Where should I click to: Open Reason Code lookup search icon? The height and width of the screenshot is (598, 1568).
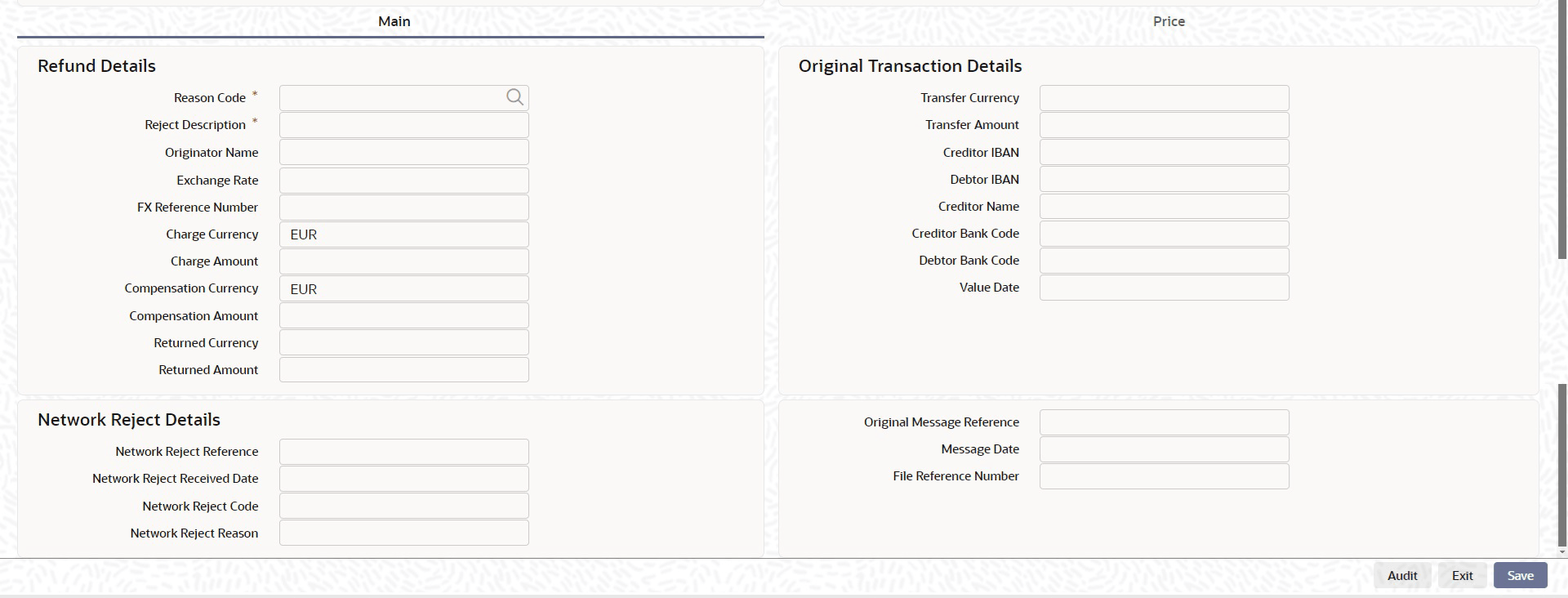pyautogui.click(x=514, y=97)
